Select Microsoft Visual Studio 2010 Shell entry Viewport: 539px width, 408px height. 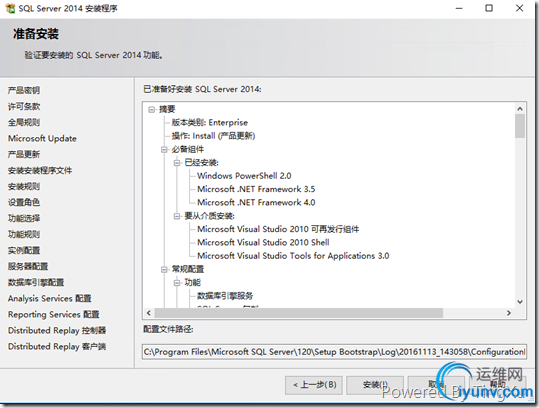(263, 242)
